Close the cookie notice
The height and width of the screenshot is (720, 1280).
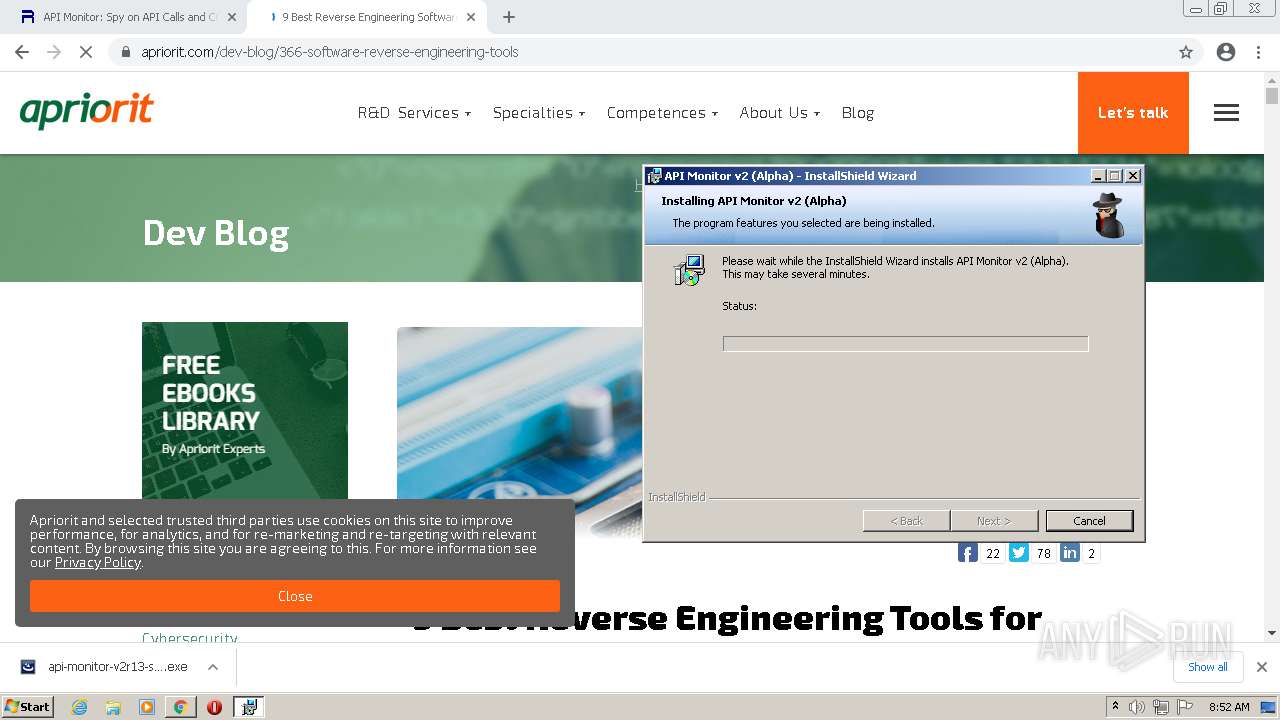pyautogui.click(x=295, y=596)
